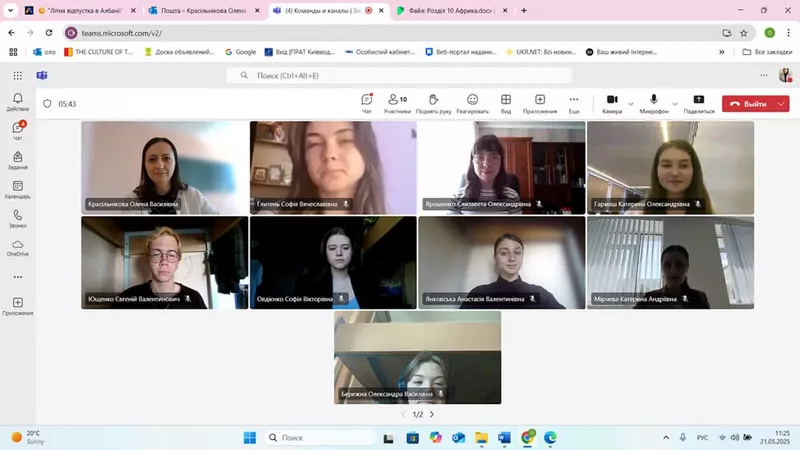This screenshot has width=800, height=450.
Task: Leave the meeting with red button
Action: pos(748,104)
